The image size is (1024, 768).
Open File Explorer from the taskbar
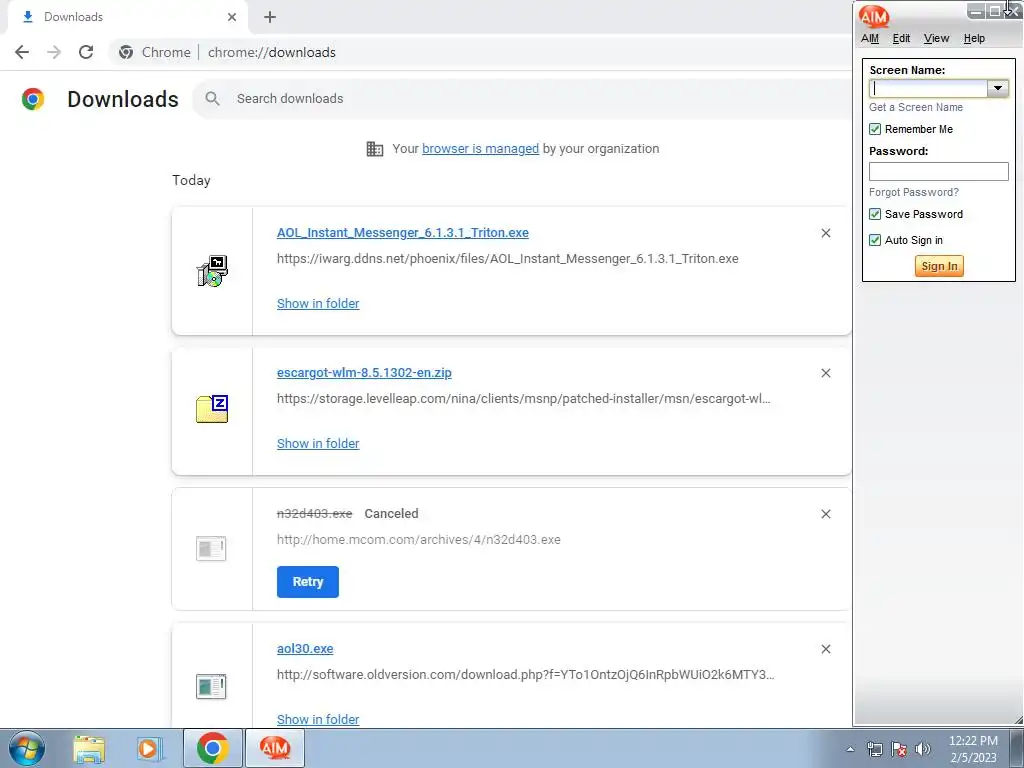(x=89, y=749)
